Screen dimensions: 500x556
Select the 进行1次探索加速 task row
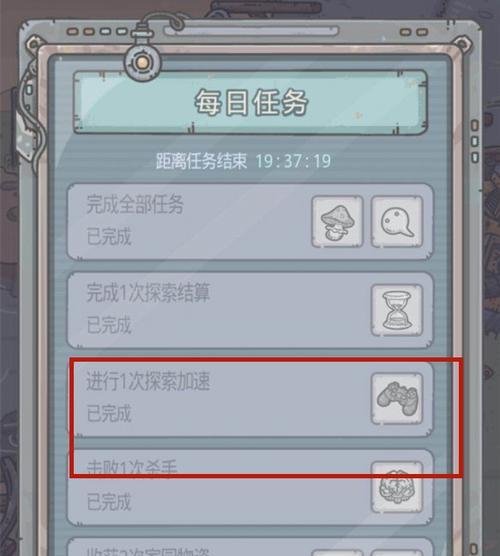[250, 399]
